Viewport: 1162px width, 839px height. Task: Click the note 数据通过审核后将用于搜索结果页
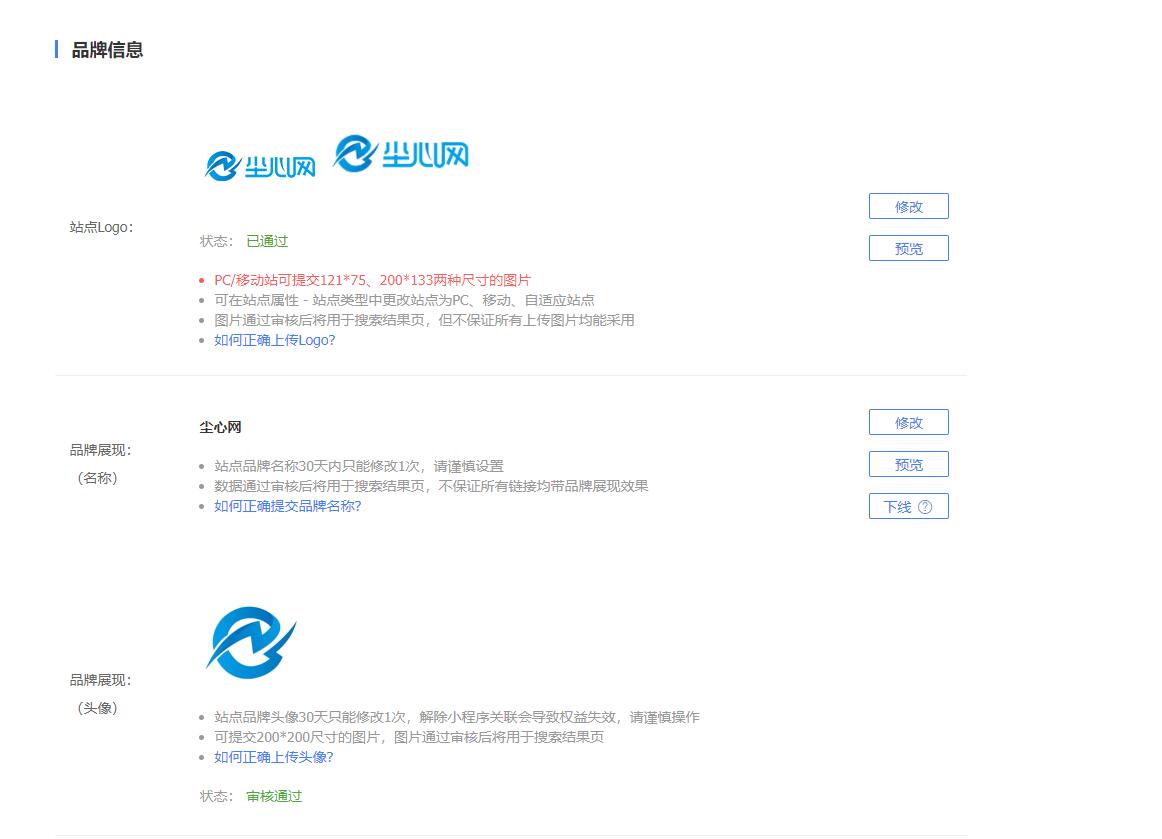pos(431,486)
